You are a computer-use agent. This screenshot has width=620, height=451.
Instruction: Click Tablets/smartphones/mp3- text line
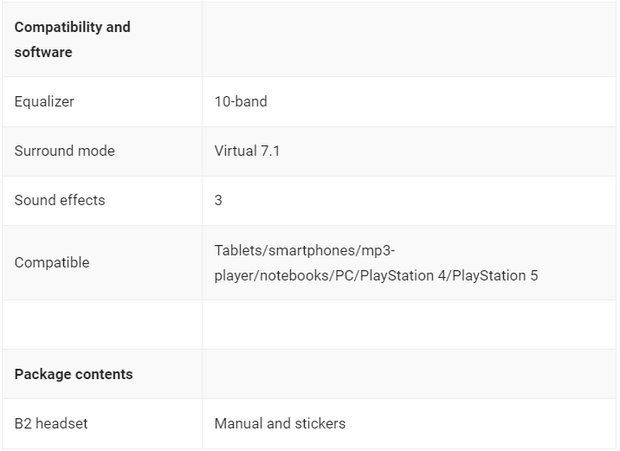tap(304, 250)
